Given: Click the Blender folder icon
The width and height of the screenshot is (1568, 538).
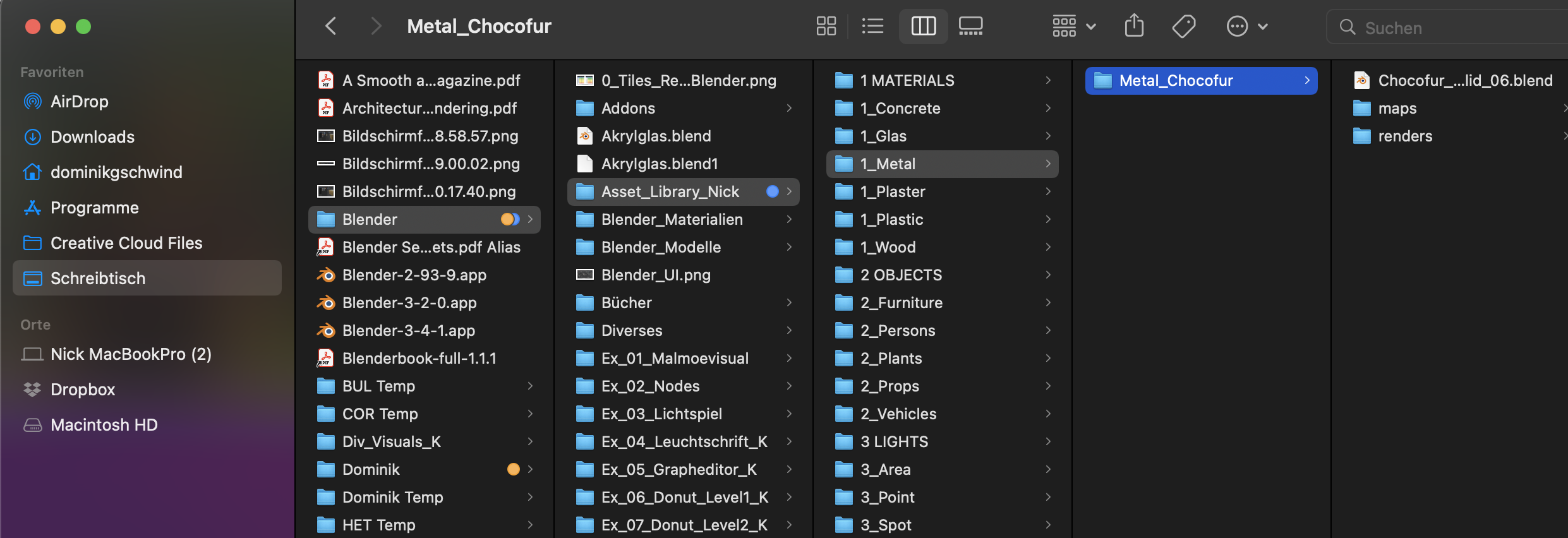Looking at the screenshot, I should point(326,219).
